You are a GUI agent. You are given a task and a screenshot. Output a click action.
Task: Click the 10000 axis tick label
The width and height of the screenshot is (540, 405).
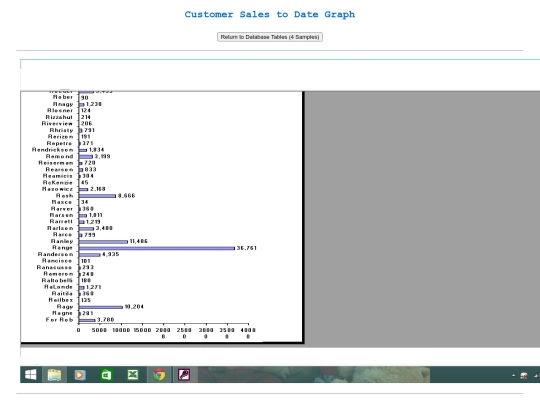[x=121, y=330]
